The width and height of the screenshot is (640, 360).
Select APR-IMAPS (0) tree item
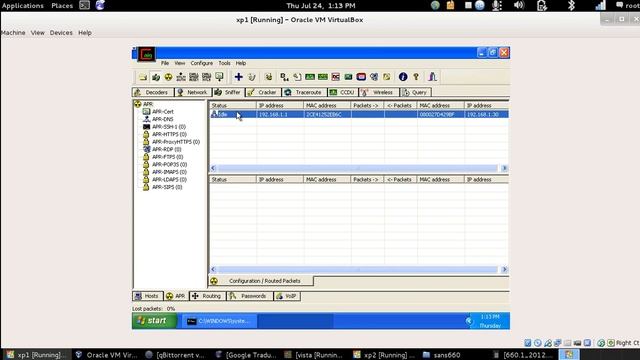169,172
